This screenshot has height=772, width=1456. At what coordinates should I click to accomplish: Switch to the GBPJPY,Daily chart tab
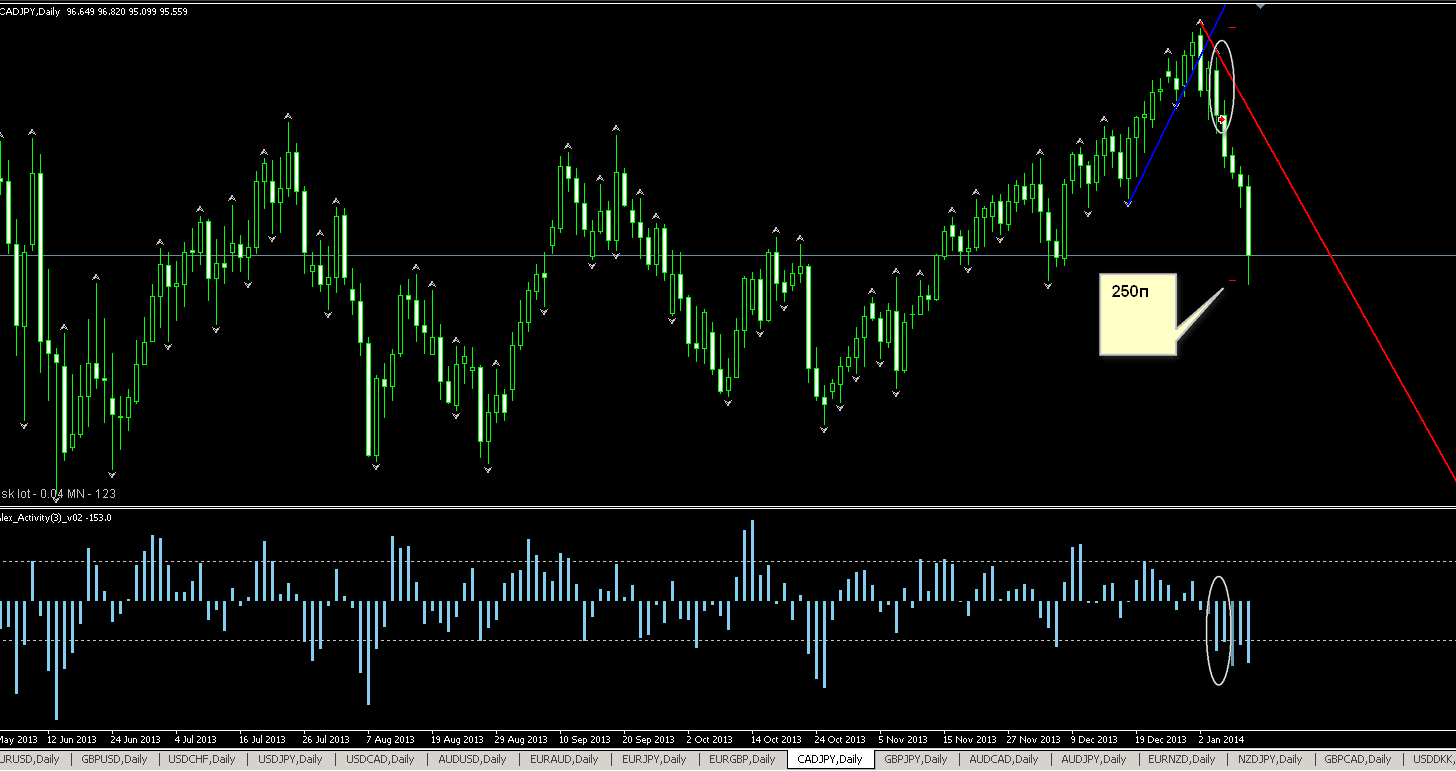pyautogui.click(x=917, y=760)
